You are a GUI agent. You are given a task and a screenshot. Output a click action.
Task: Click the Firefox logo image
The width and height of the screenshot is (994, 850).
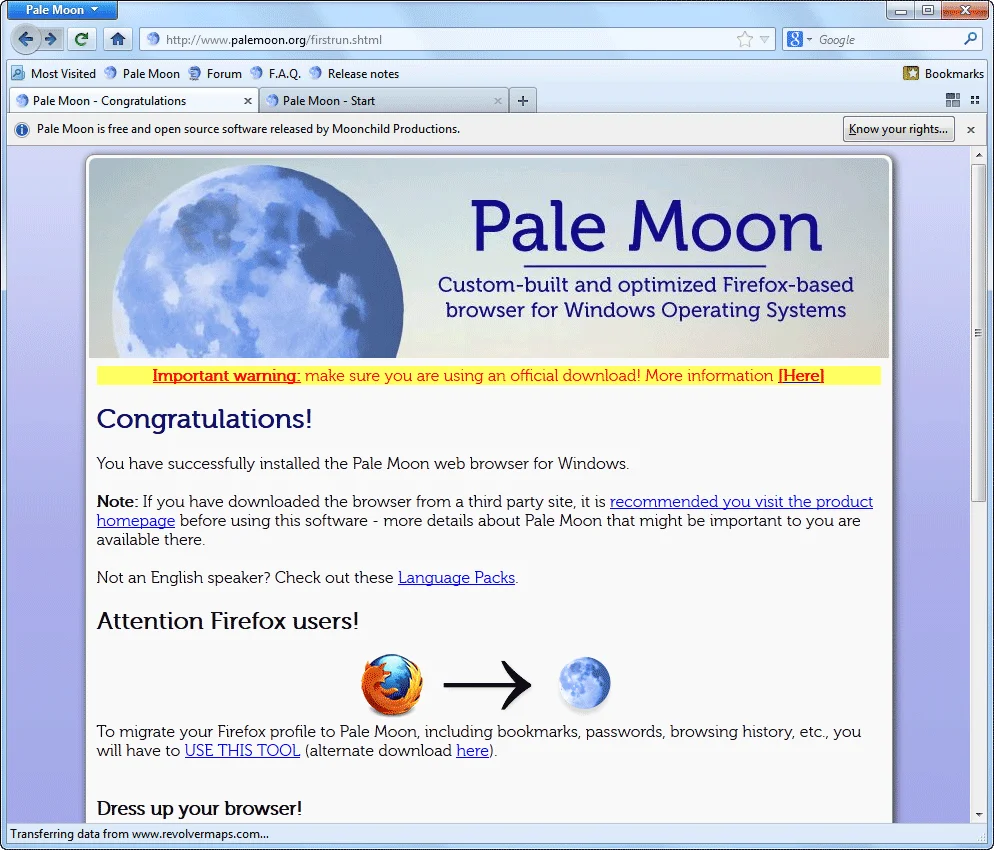coord(392,685)
